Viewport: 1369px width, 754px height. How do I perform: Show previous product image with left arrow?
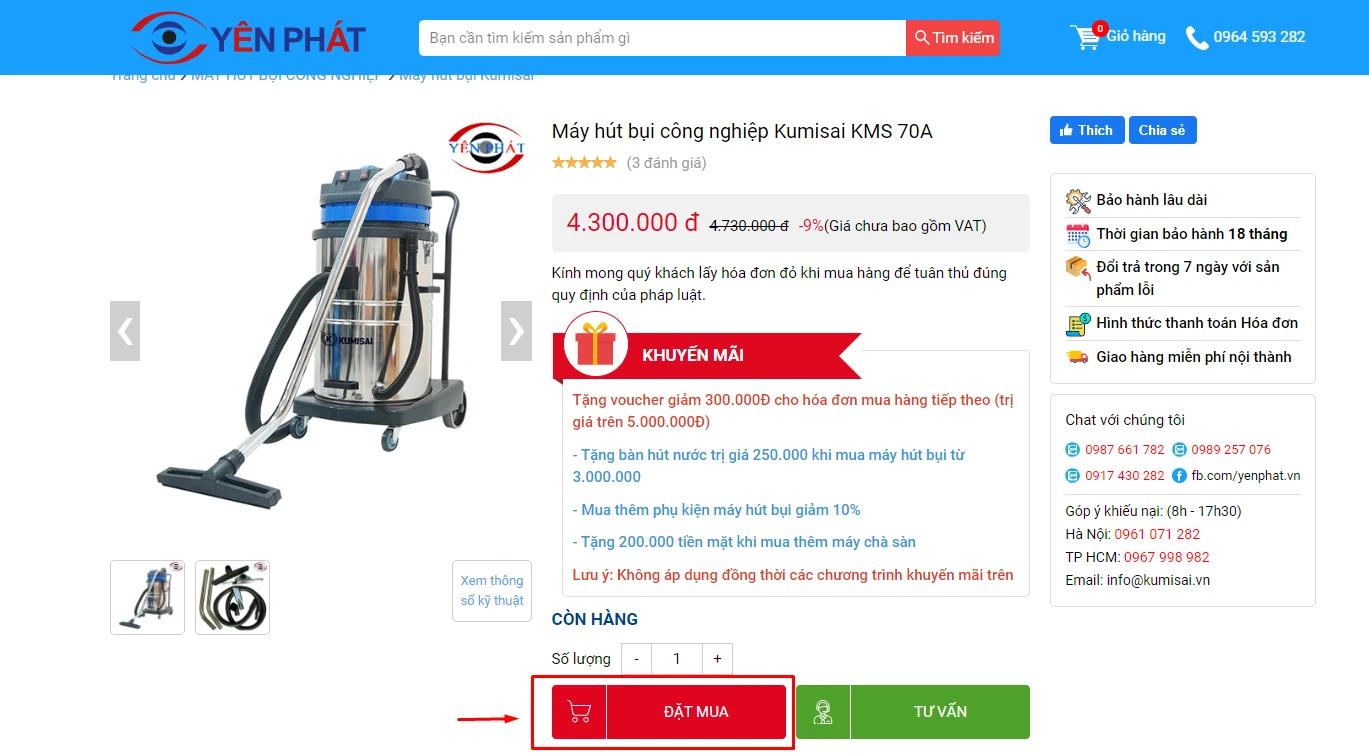(125, 331)
